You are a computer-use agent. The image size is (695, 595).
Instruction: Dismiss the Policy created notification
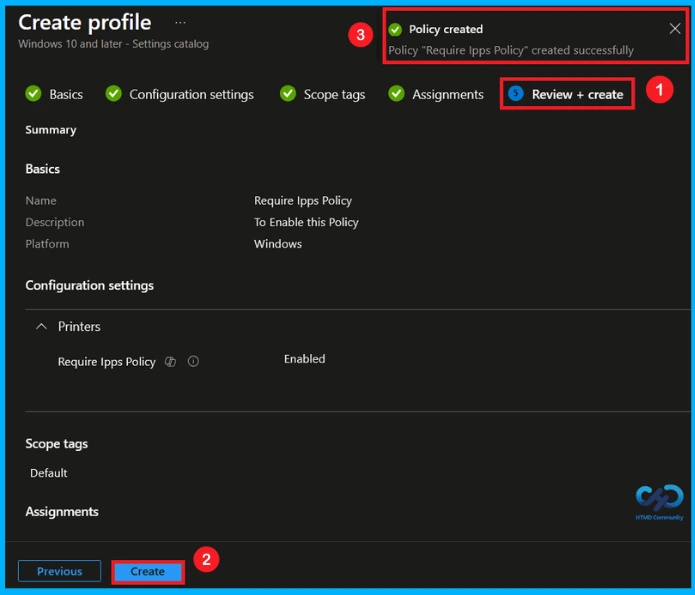(x=675, y=29)
